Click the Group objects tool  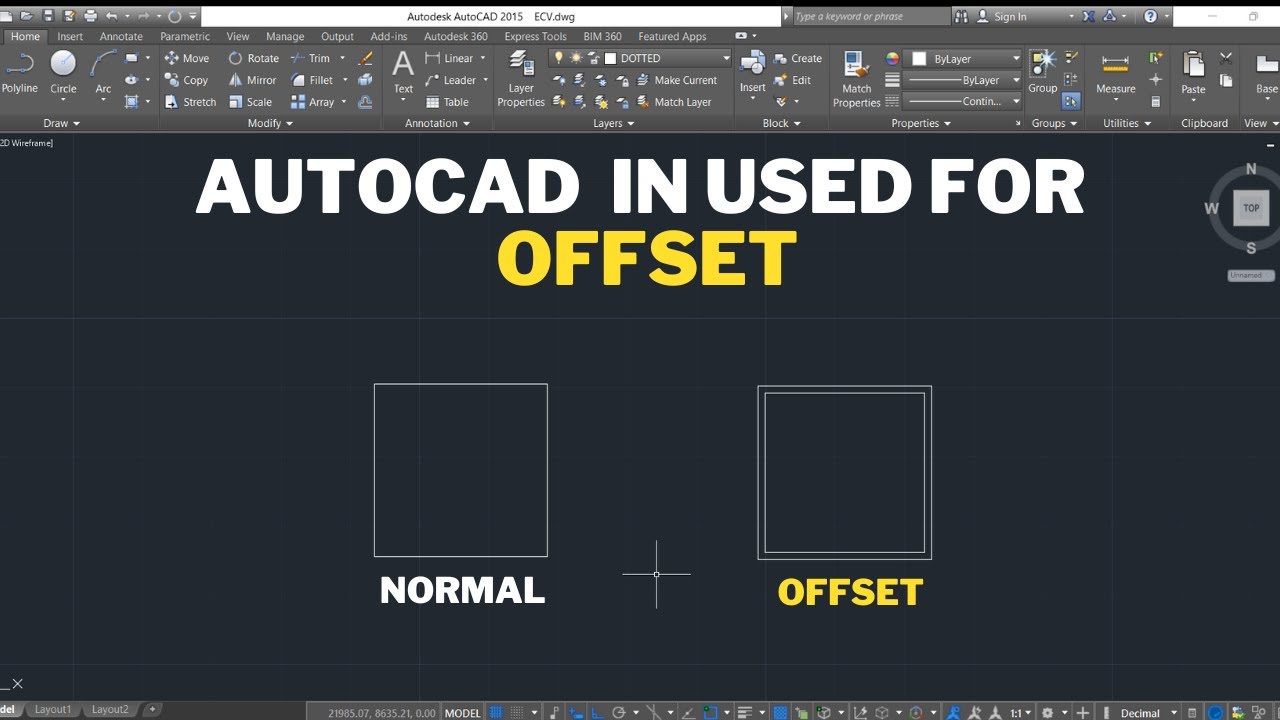point(1042,72)
